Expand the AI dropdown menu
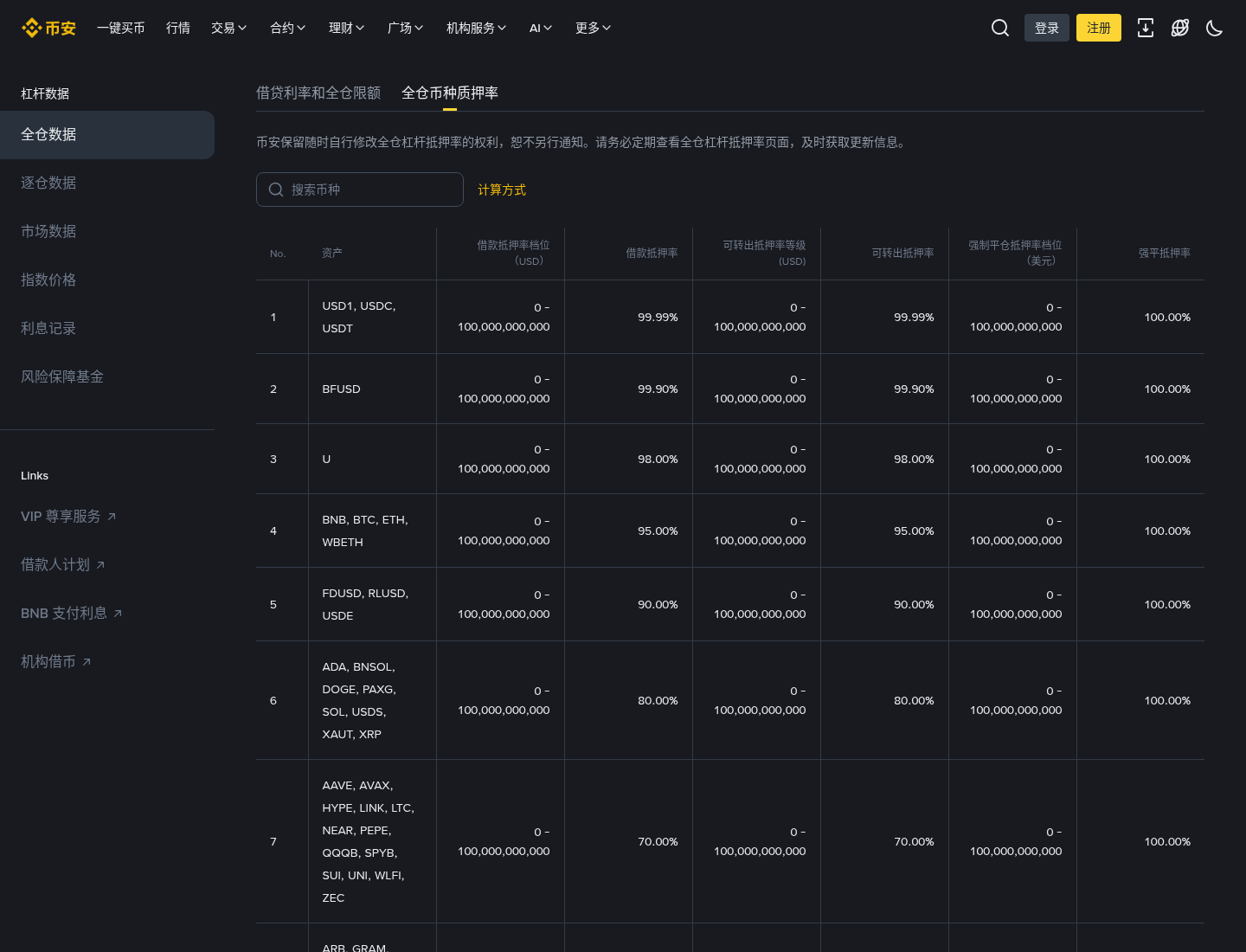 click(541, 28)
